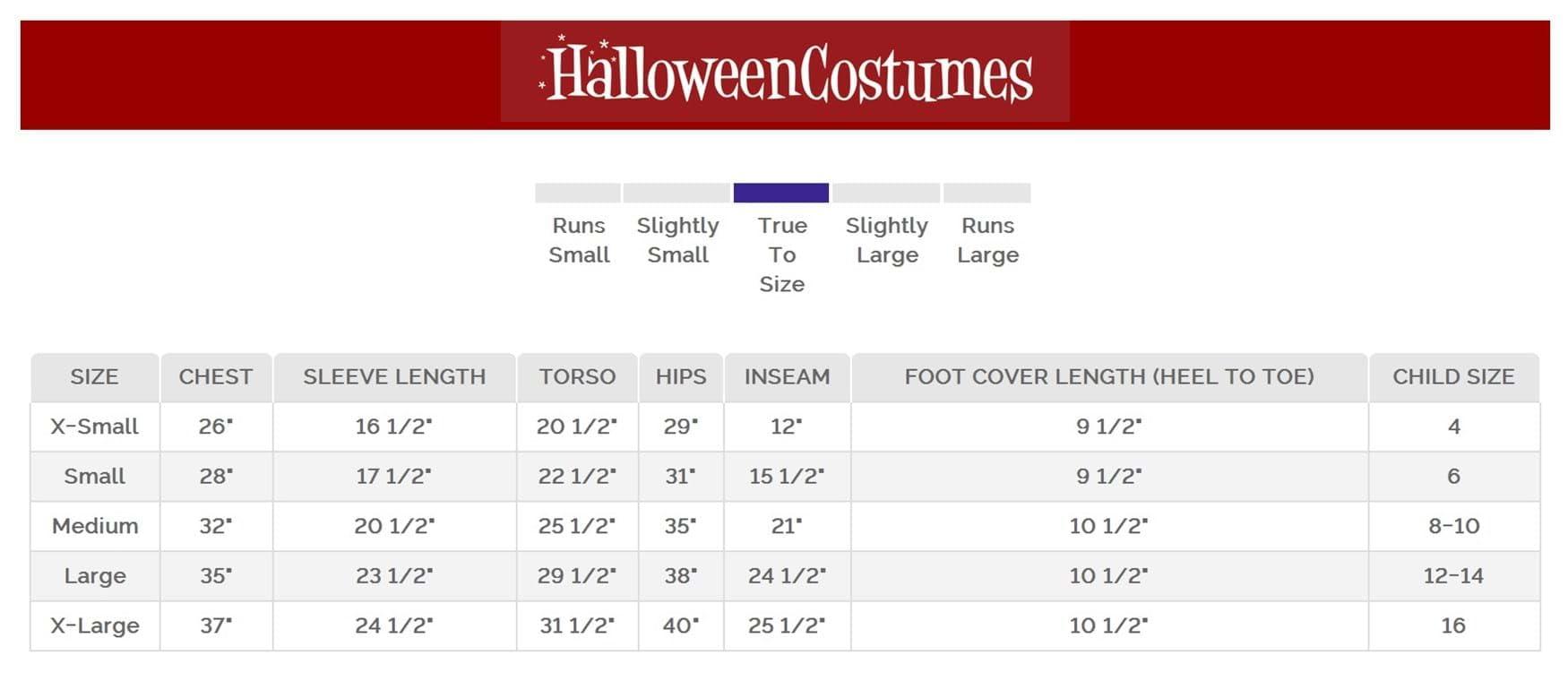Click the SIZE column header
The image size is (1568, 681).
94,377
